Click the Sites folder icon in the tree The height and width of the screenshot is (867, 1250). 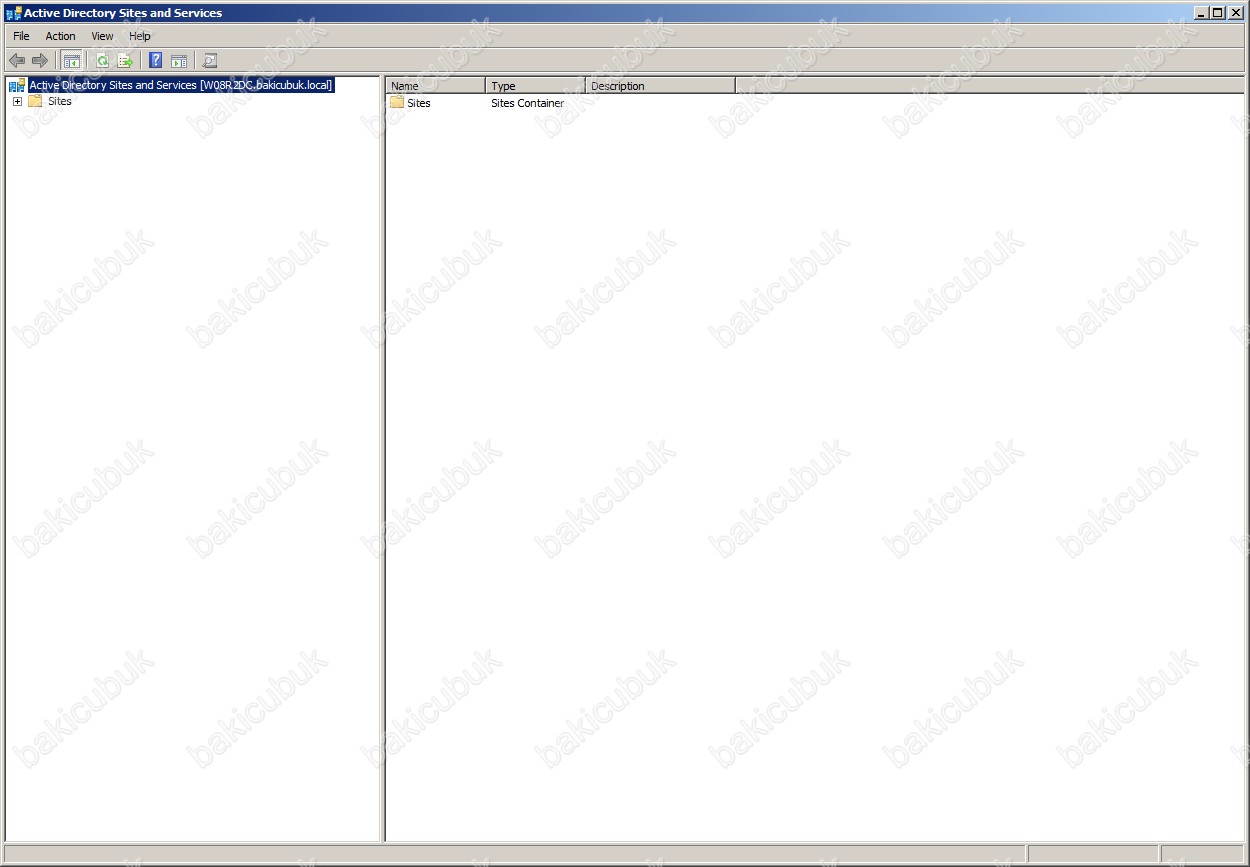coord(35,101)
